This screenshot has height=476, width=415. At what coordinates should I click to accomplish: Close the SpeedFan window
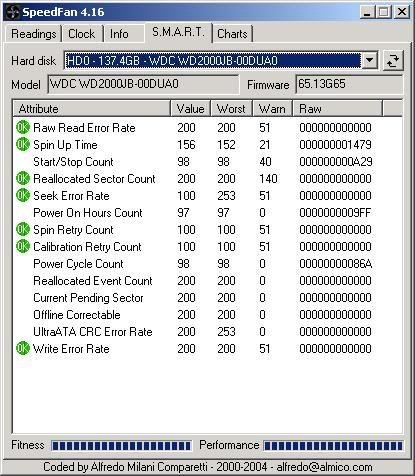[402, 12]
